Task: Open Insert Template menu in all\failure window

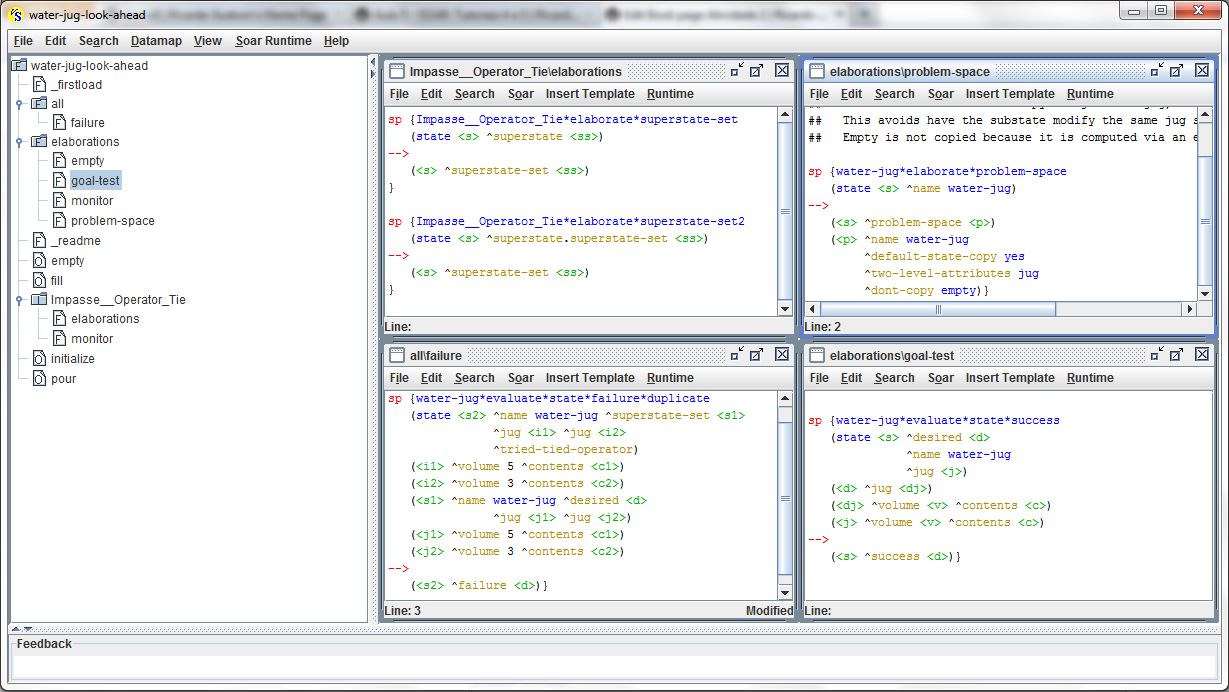Action: point(589,378)
